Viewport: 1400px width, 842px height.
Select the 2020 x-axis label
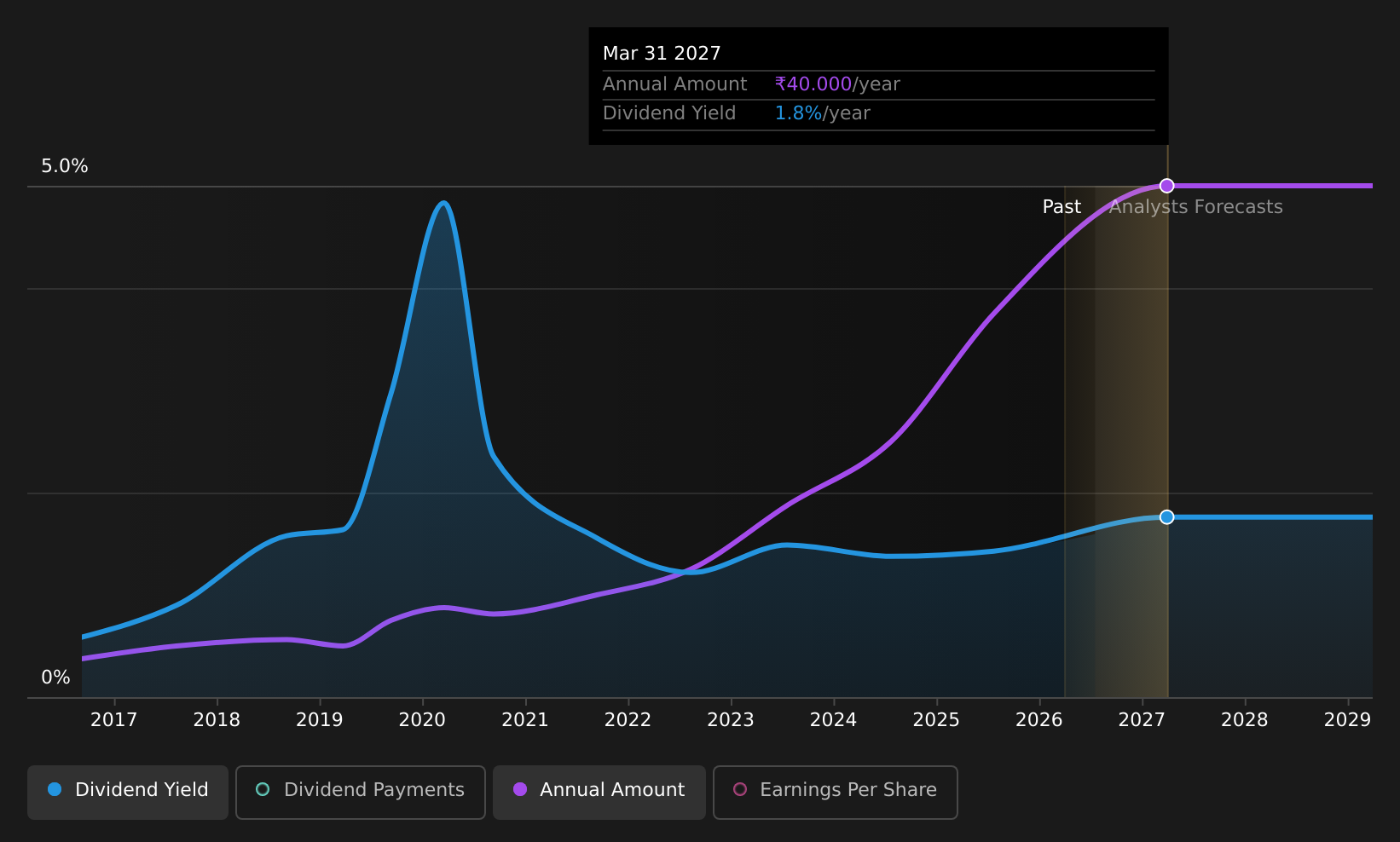(x=423, y=720)
